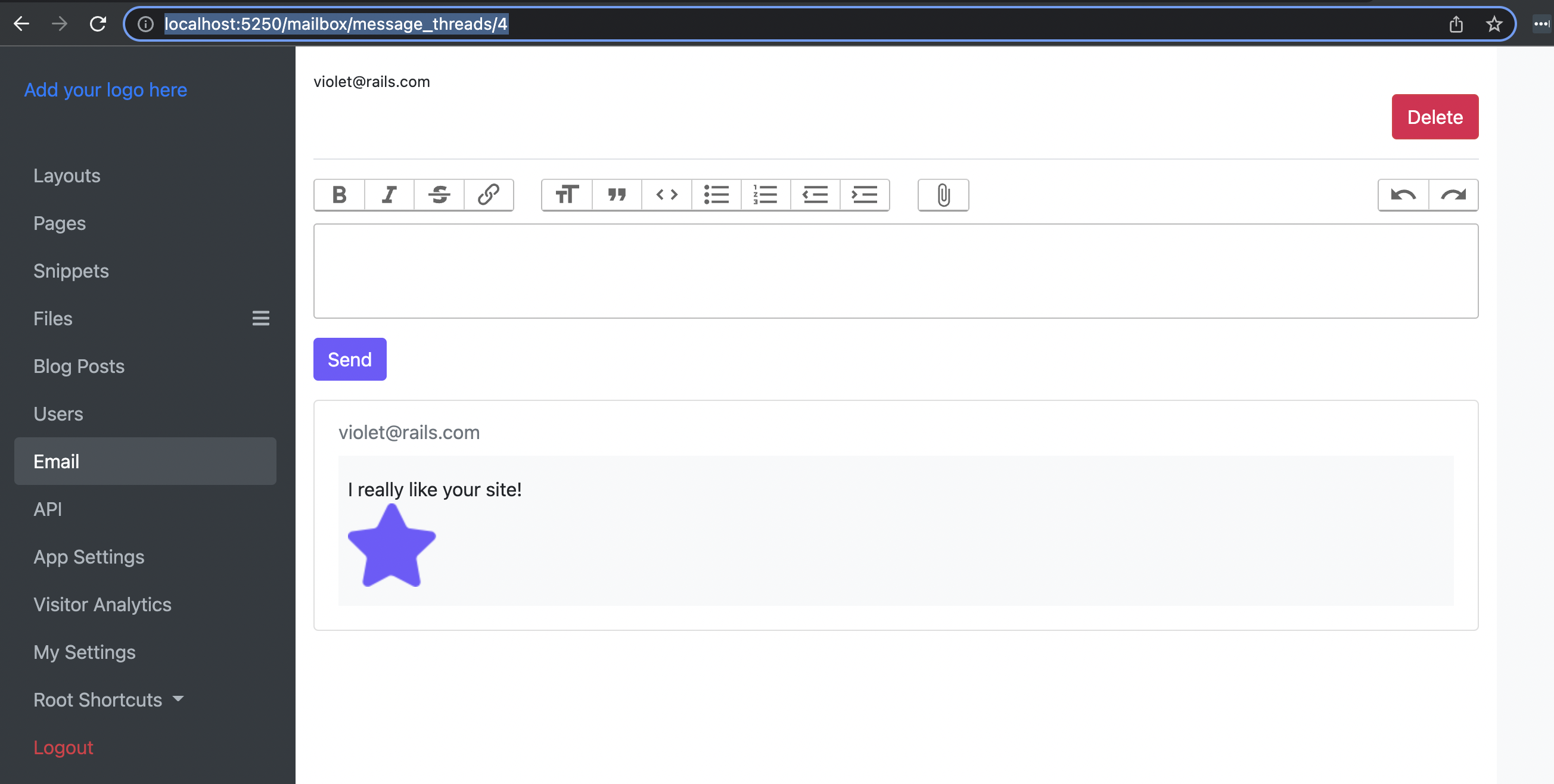The height and width of the screenshot is (784, 1554).
Task: Increase indentation level
Action: [x=865, y=195]
